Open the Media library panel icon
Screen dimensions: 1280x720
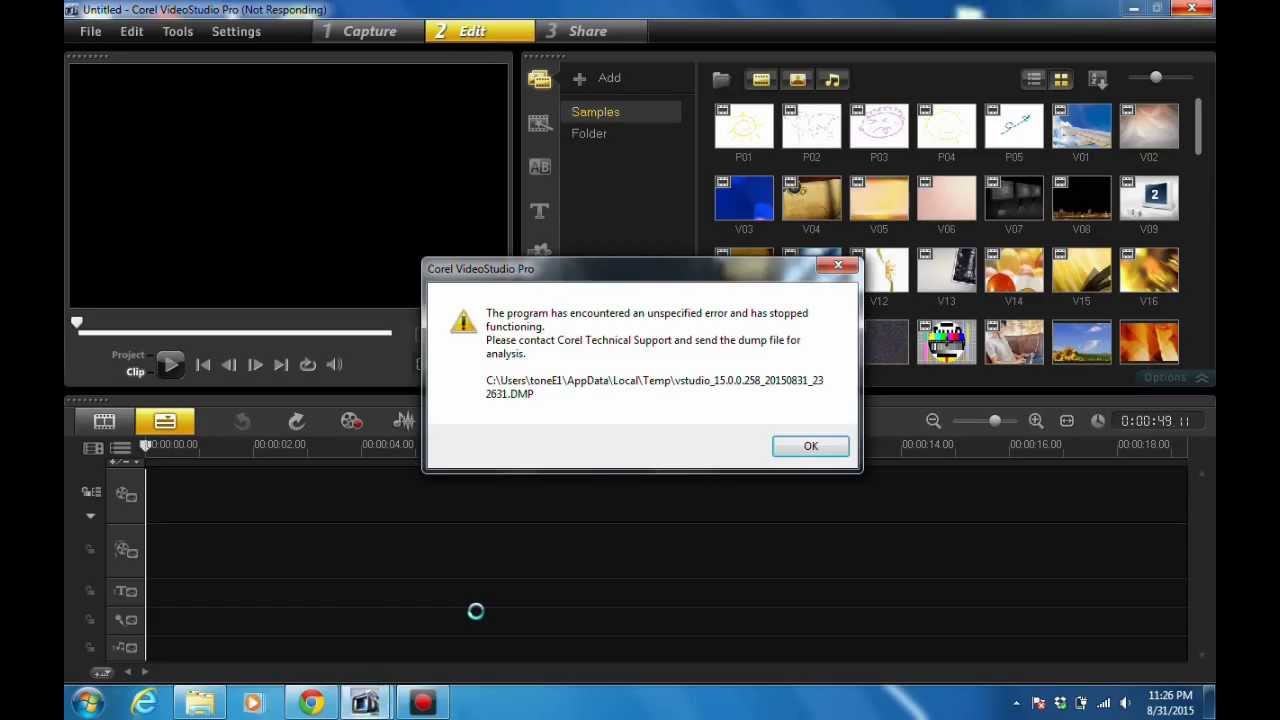[540, 80]
